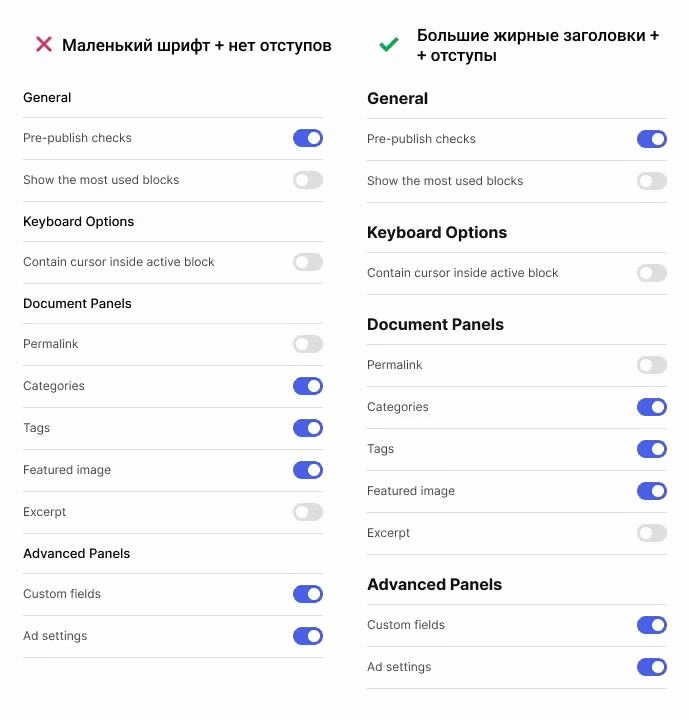Turn off Categories toggle in the left panel
The width and height of the screenshot is (690, 720).
click(308, 386)
